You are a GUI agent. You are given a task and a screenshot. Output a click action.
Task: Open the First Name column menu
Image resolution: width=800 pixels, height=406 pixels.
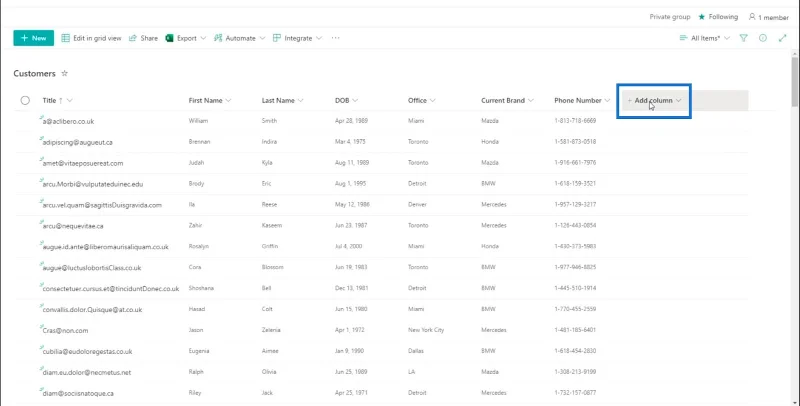coord(210,100)
